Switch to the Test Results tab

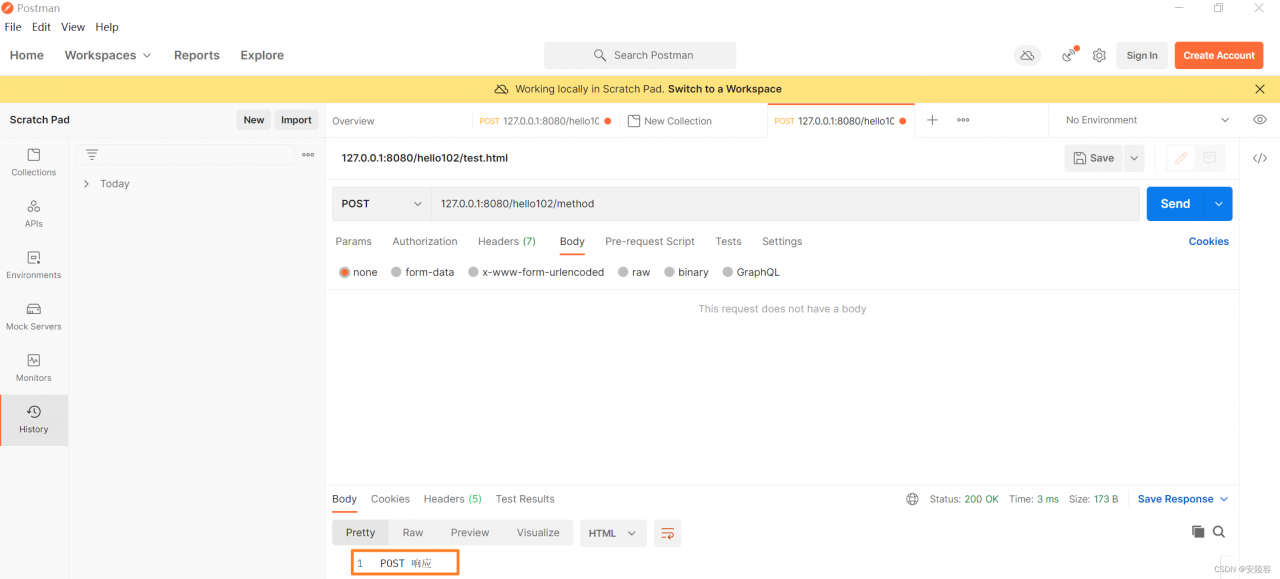coord(525,499)
